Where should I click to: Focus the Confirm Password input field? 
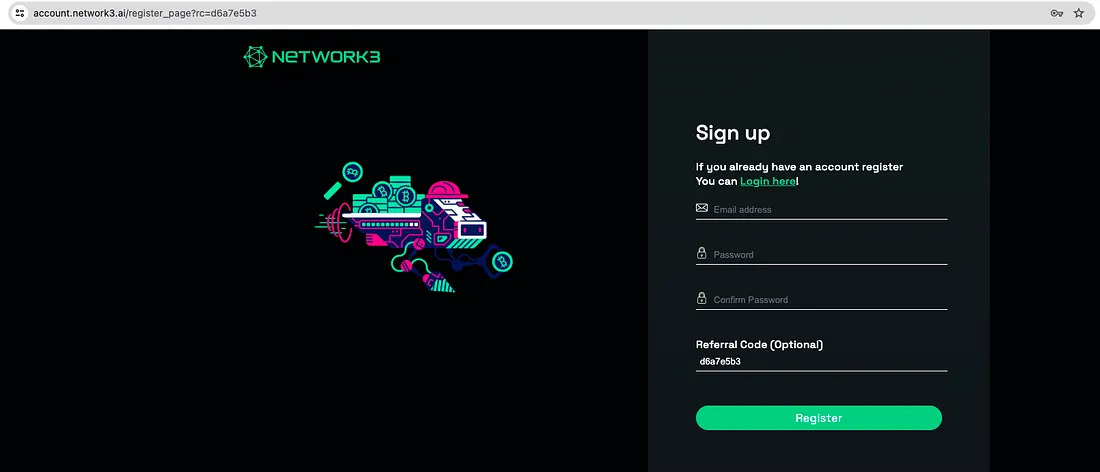click(821, 299)
